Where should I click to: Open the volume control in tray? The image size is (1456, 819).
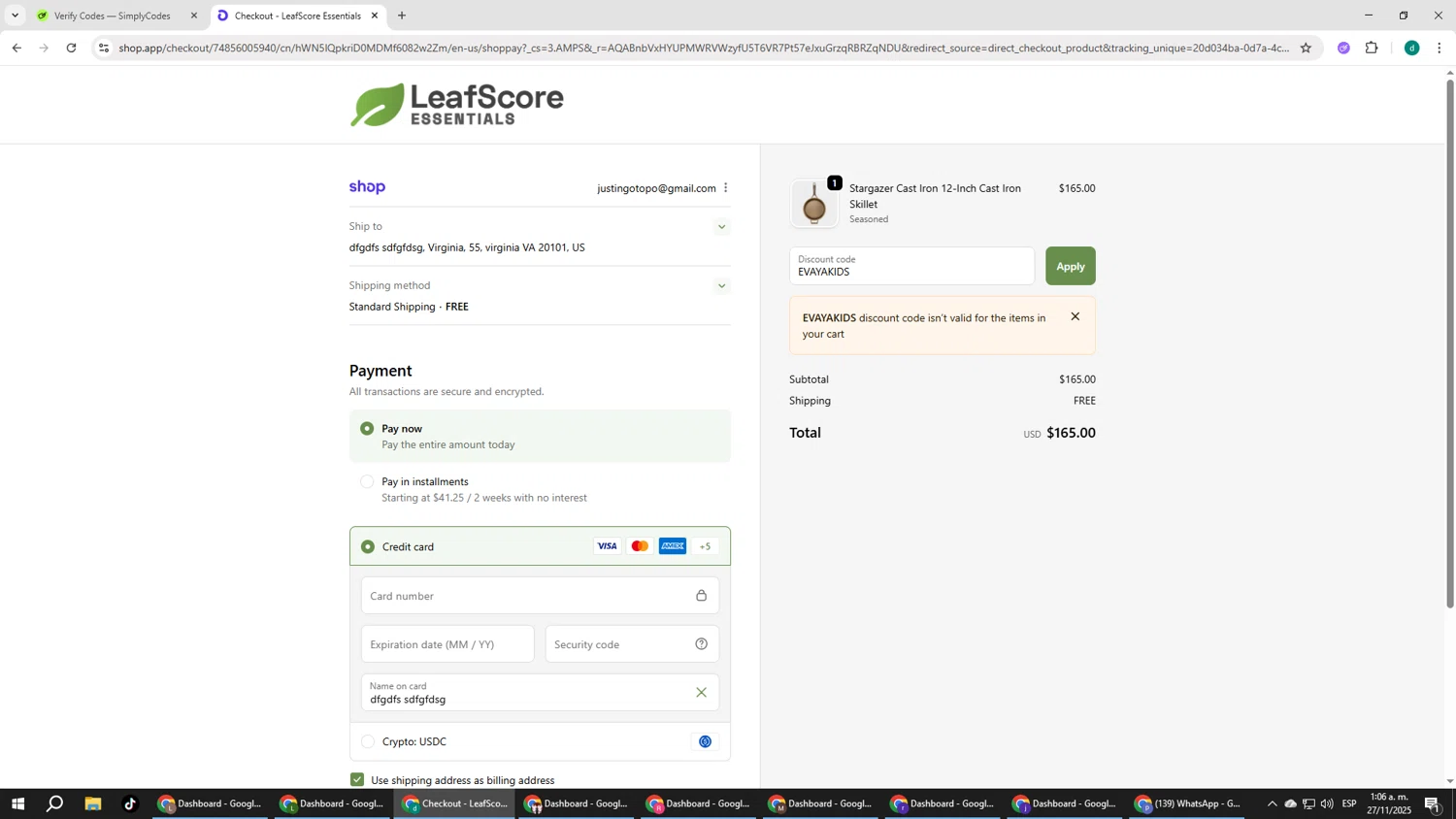pyautogui.click(x=1327, y=803)
